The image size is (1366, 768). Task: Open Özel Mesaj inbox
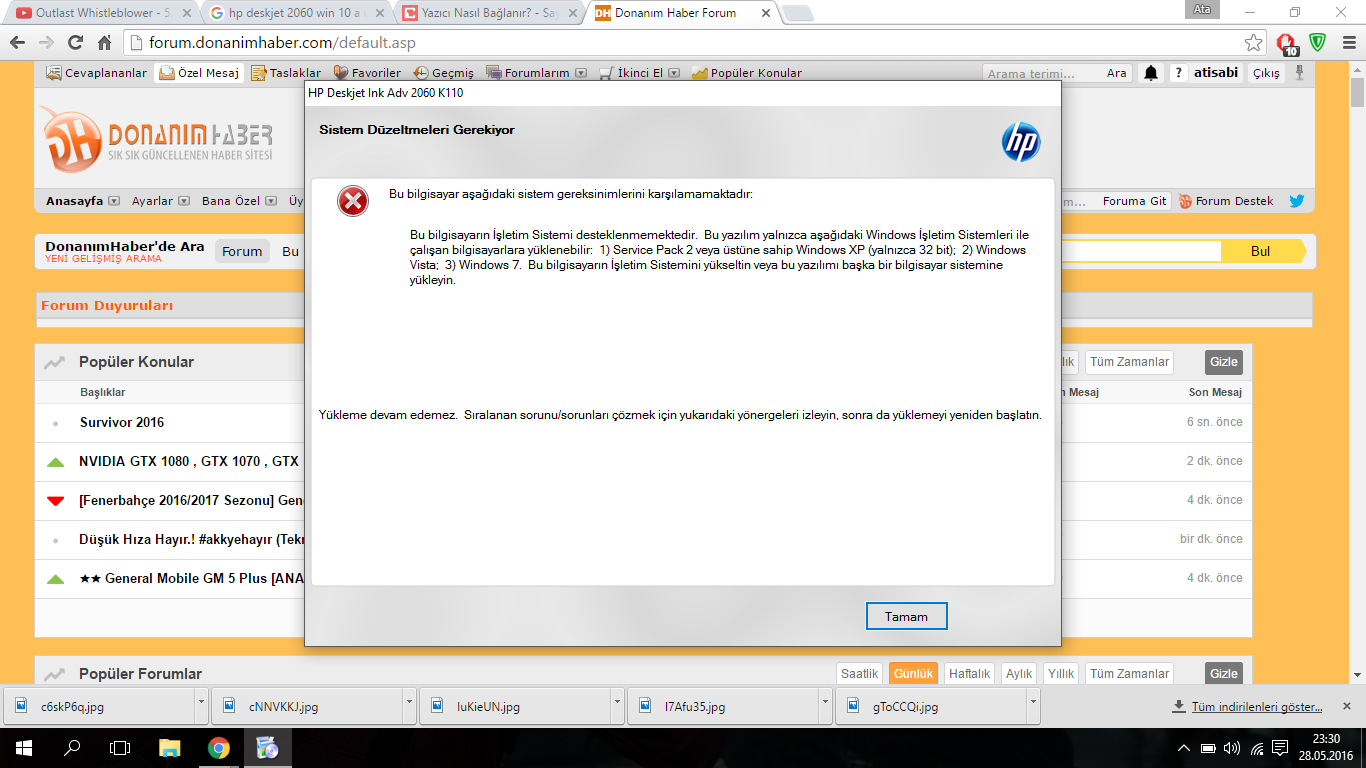199,73
